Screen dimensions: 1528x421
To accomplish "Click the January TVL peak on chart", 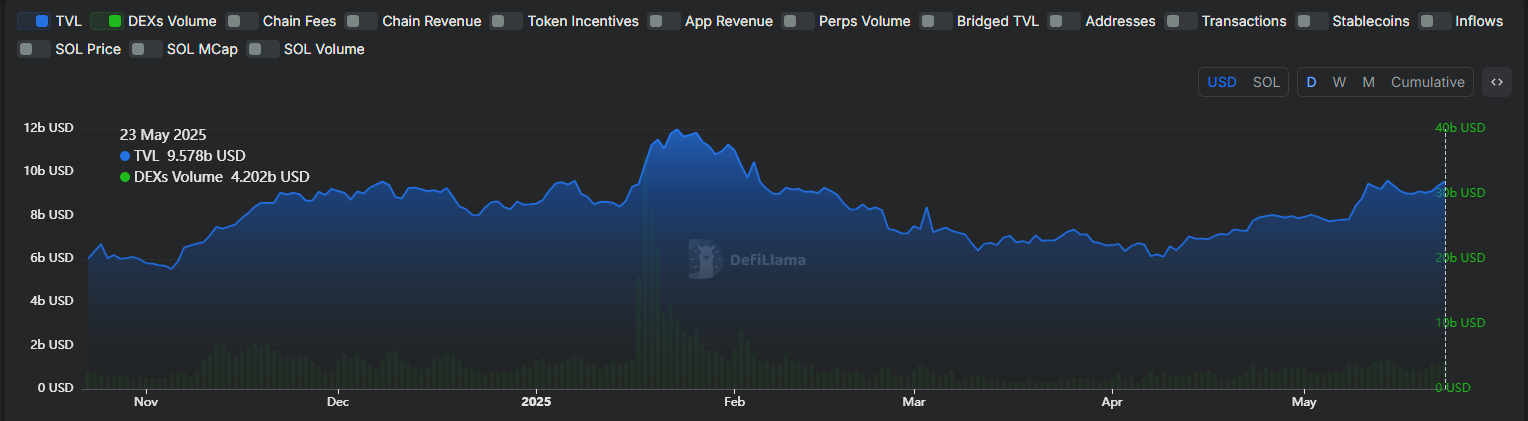I will [x=678, y=130].
